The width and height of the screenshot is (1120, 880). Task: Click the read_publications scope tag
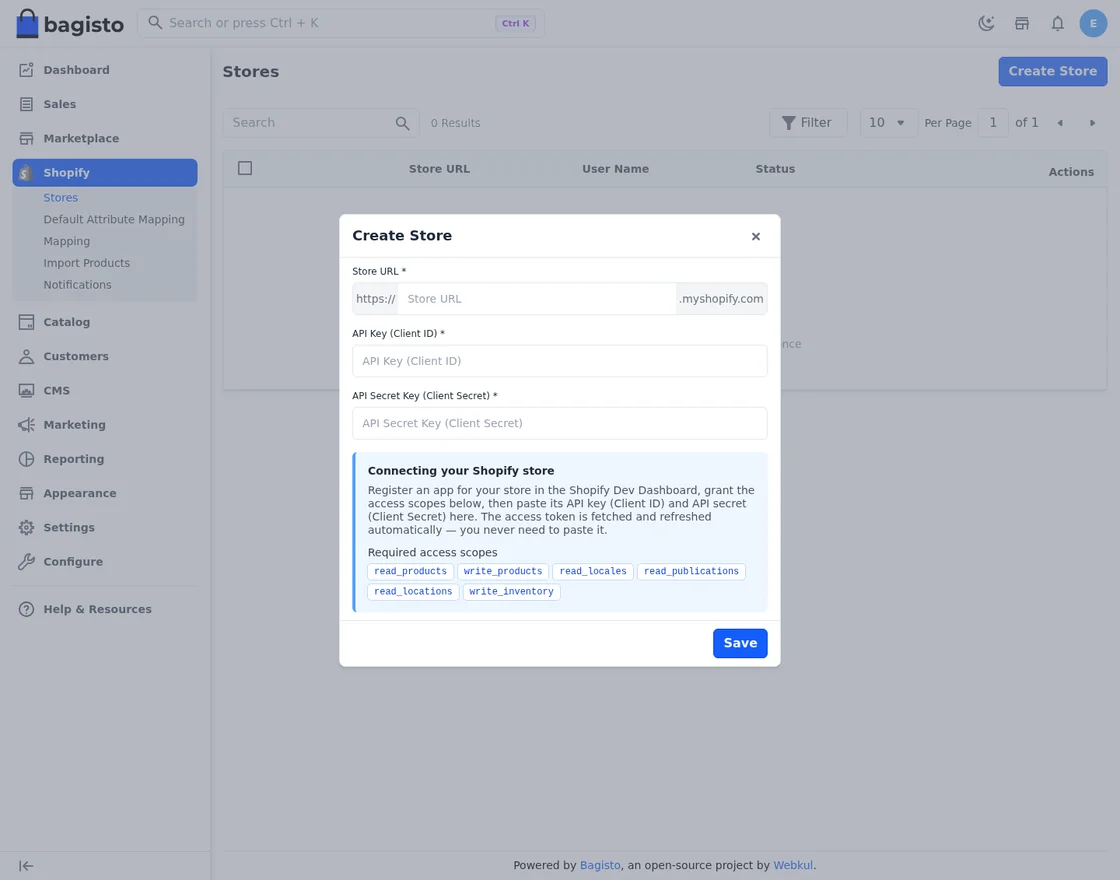[x=691, y=571]
